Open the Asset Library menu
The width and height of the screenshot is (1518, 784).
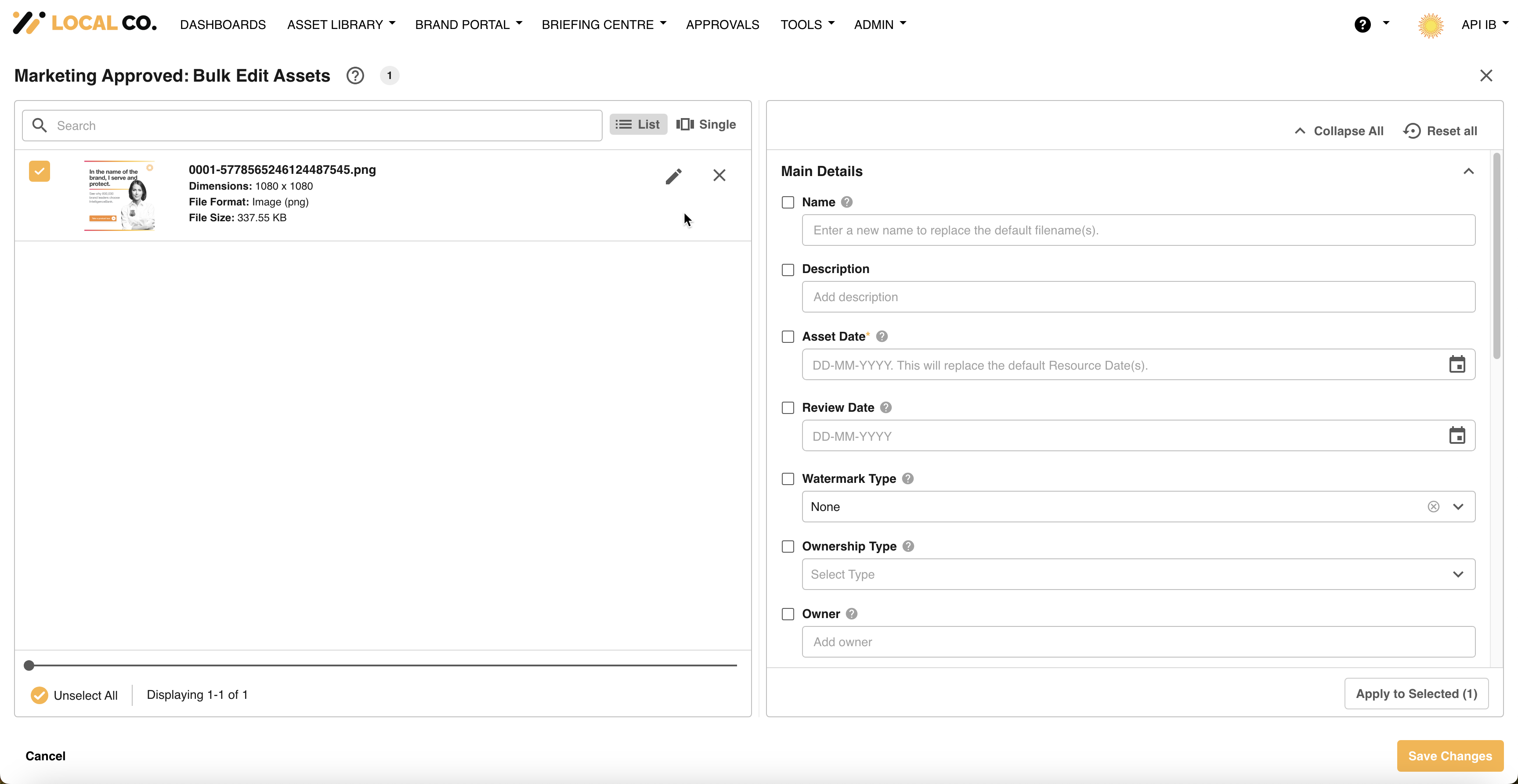point(340,24)
